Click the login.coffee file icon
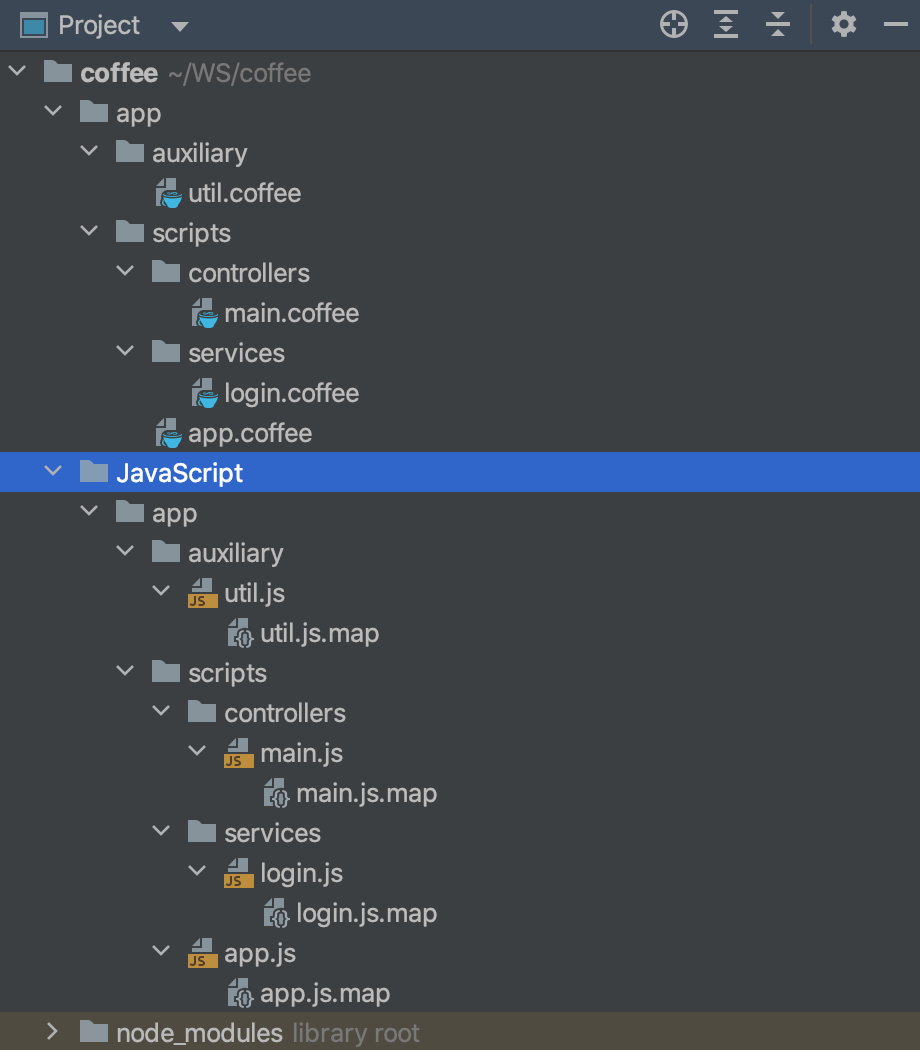 [x=202, y=392]
